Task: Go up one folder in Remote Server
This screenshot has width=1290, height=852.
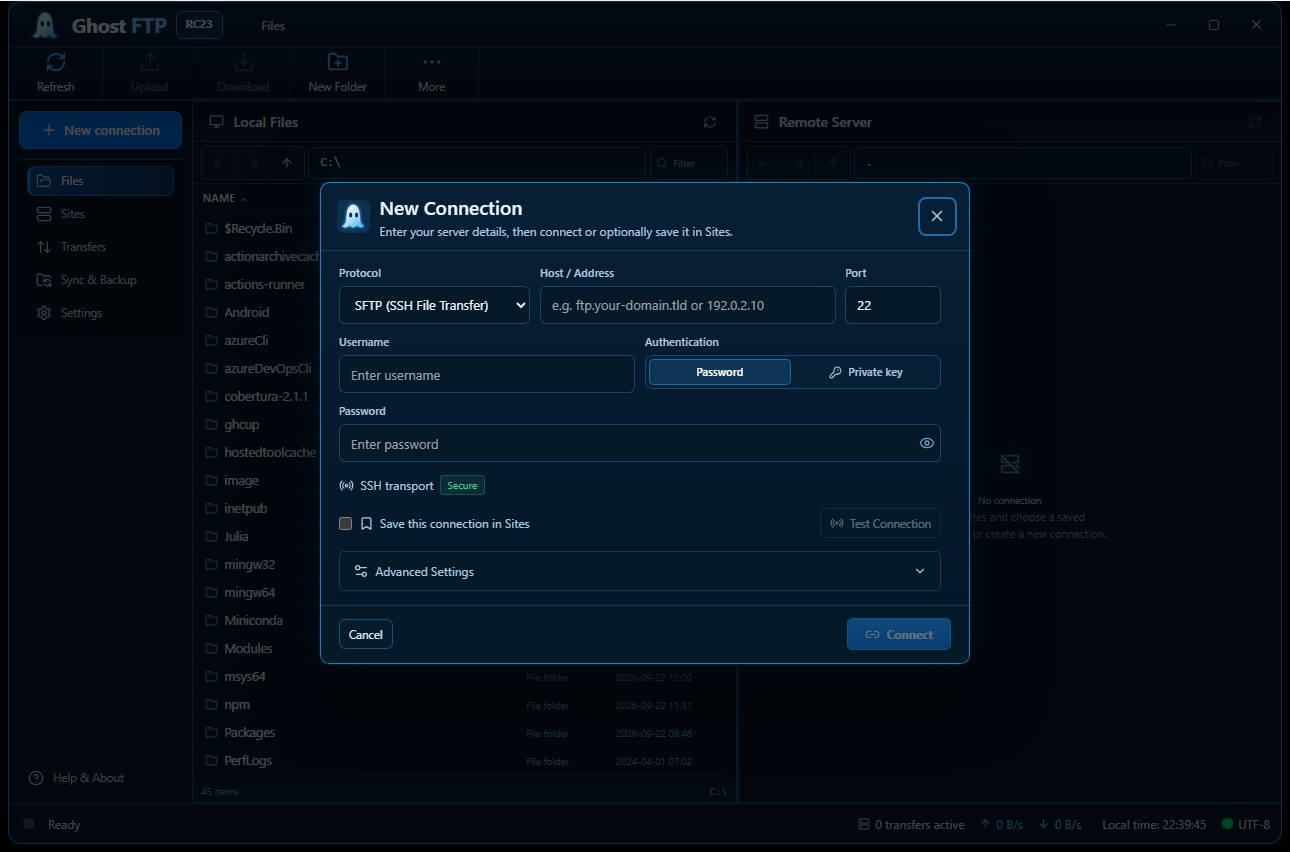Action: pyautogui.click(x=833, y=163)
